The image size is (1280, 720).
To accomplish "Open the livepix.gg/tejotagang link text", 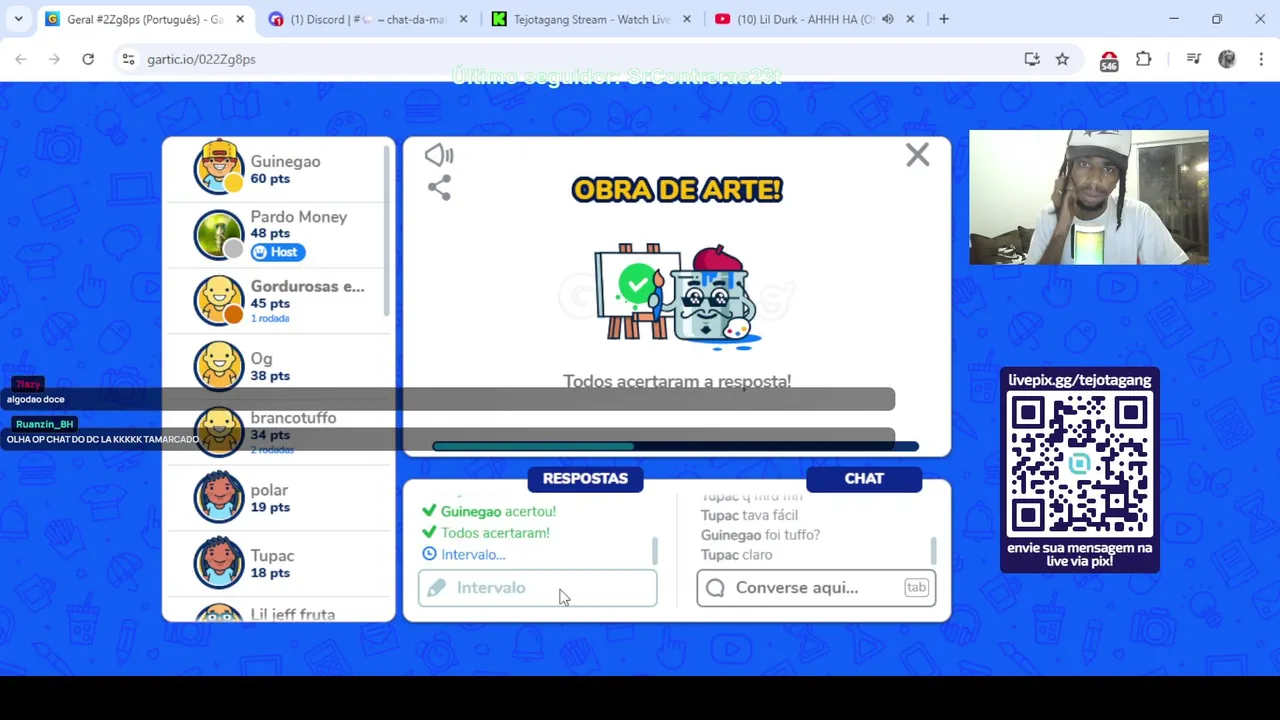I will [1080, 380].
